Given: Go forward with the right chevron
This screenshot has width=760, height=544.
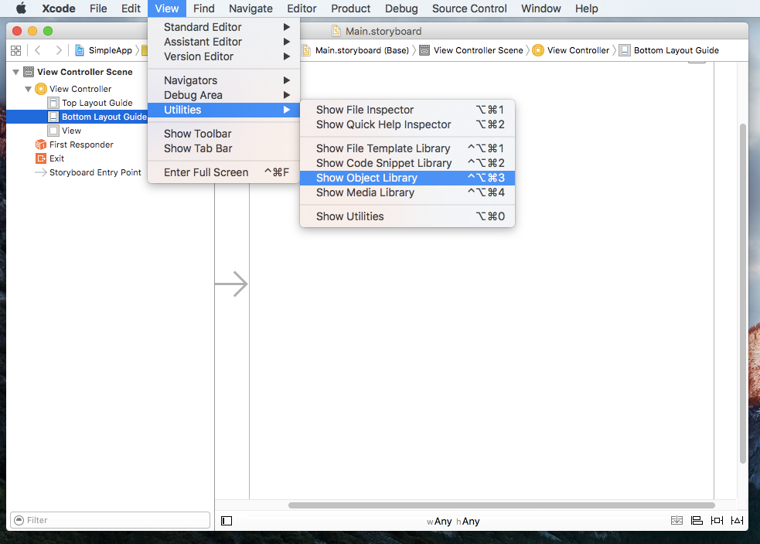Looking at the screenshot, I should [59, 50].
